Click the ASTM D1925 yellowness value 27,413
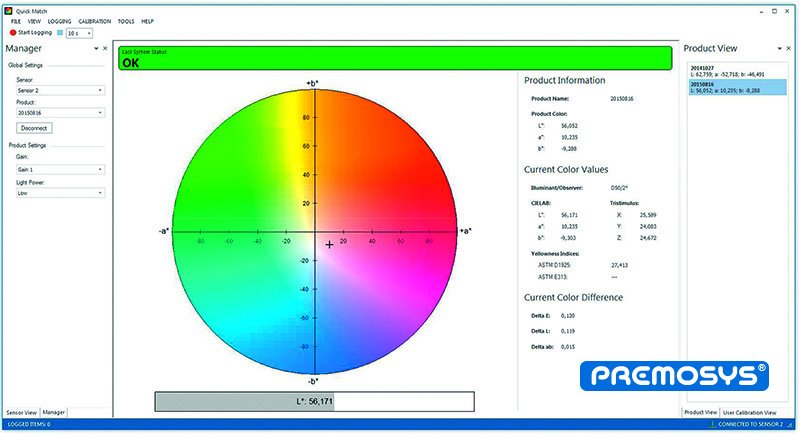This screenshot has height=436, width=800. (x=619, y=265)
